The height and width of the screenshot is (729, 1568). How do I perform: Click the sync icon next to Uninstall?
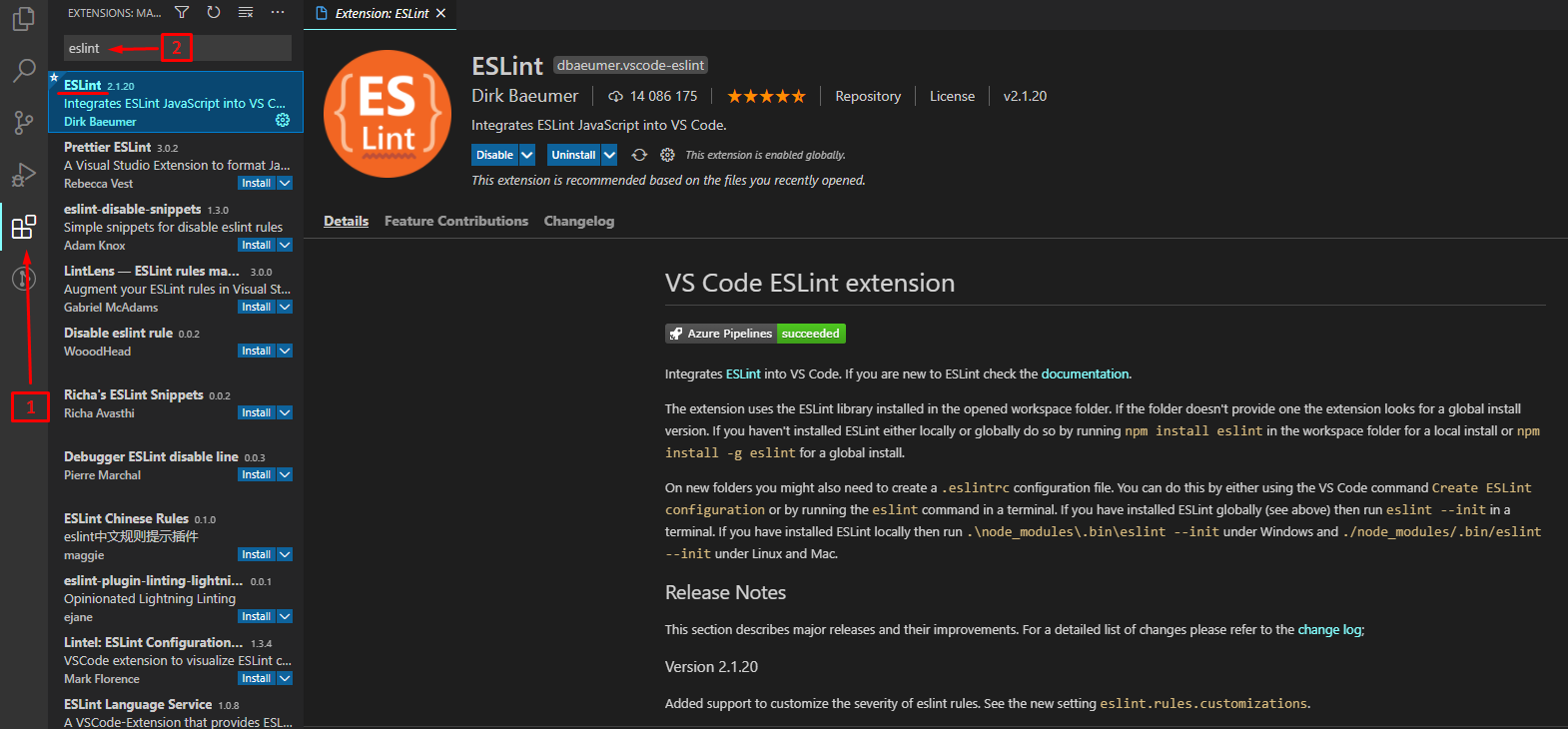click(x=639, y=155)
